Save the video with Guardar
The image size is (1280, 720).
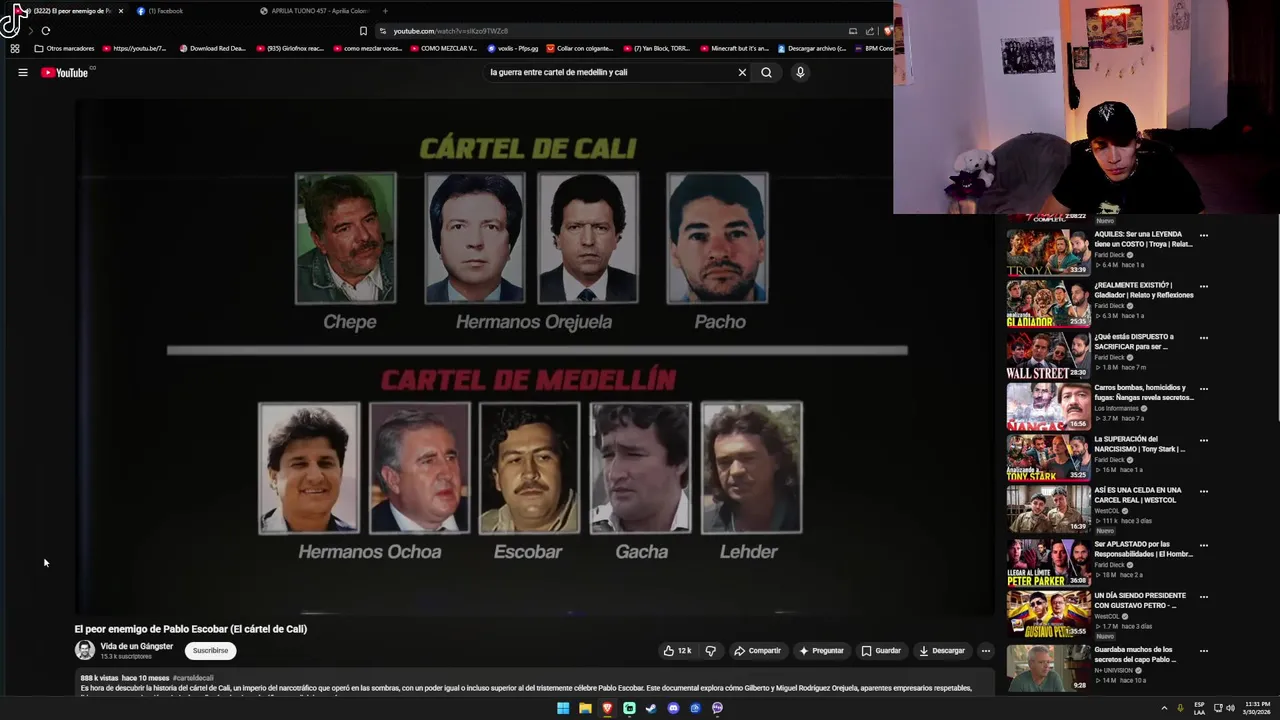(881, 651)
